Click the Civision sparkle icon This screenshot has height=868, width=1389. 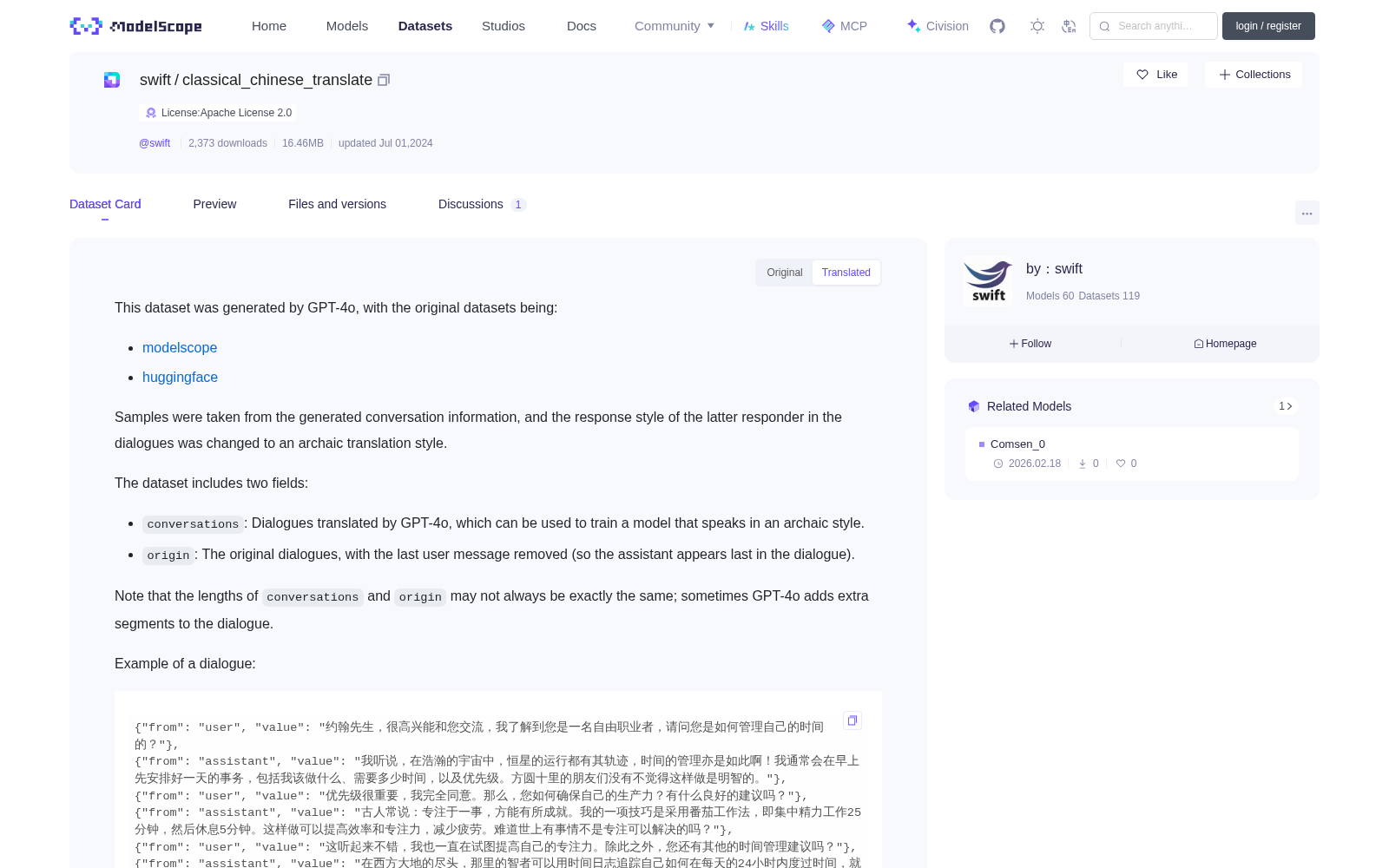(x=913, y=26)
